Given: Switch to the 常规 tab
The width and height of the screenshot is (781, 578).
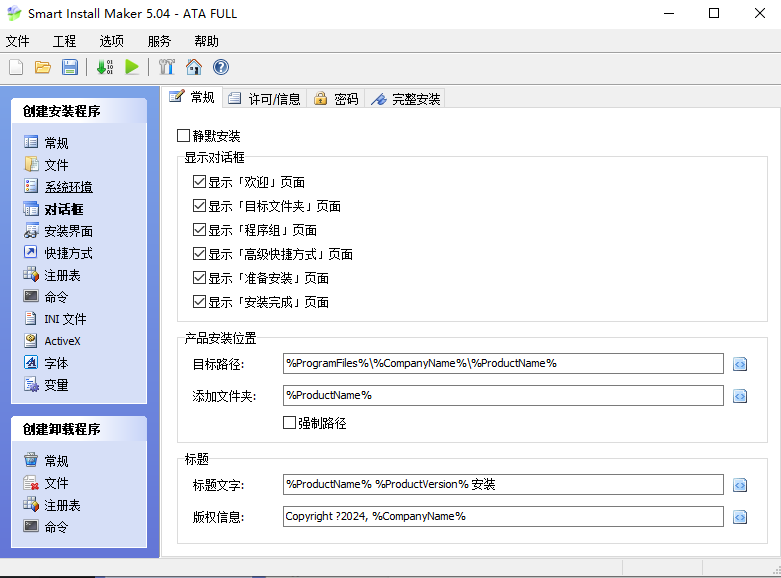Looking at the screenshot, I should pos(192,97).
